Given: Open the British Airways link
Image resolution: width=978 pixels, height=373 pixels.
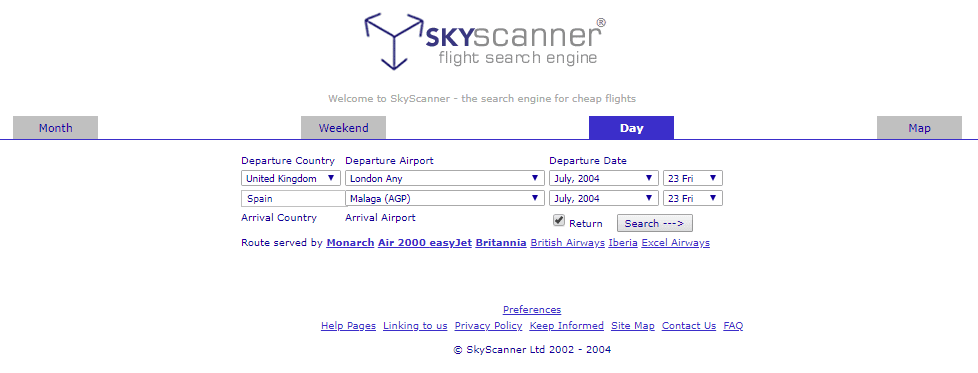Looking at the screenshot, I should (x=568, y=243).
